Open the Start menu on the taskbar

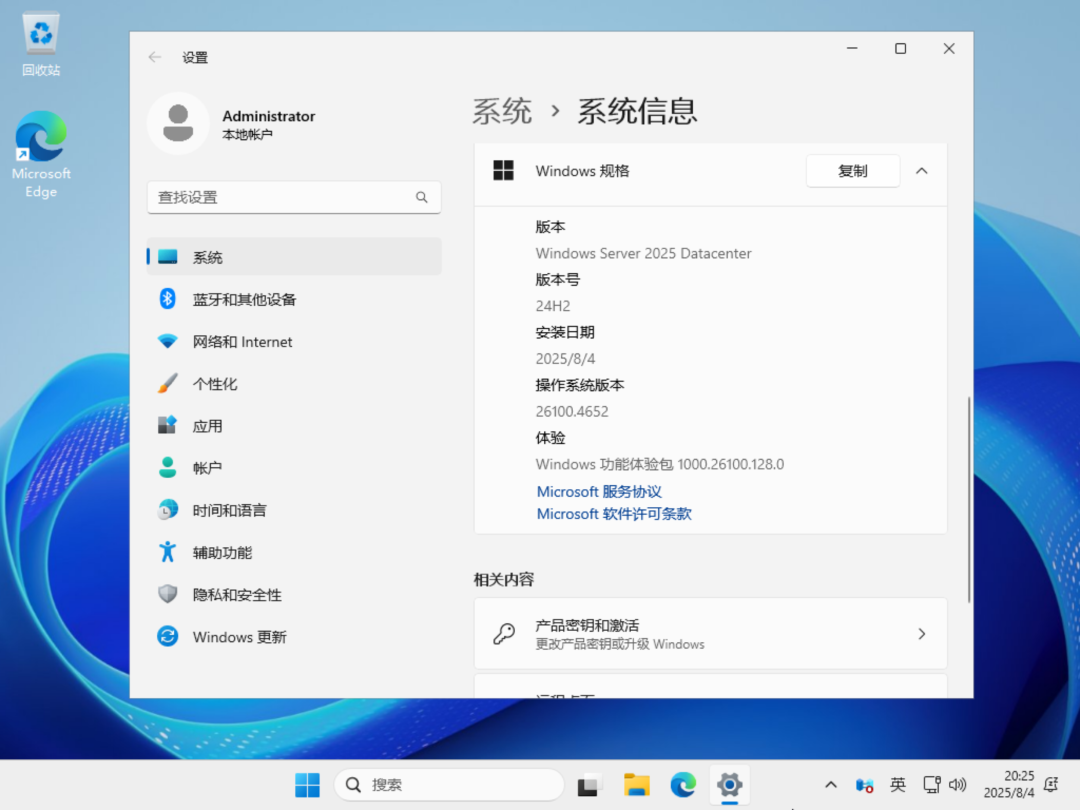(307, 785)
